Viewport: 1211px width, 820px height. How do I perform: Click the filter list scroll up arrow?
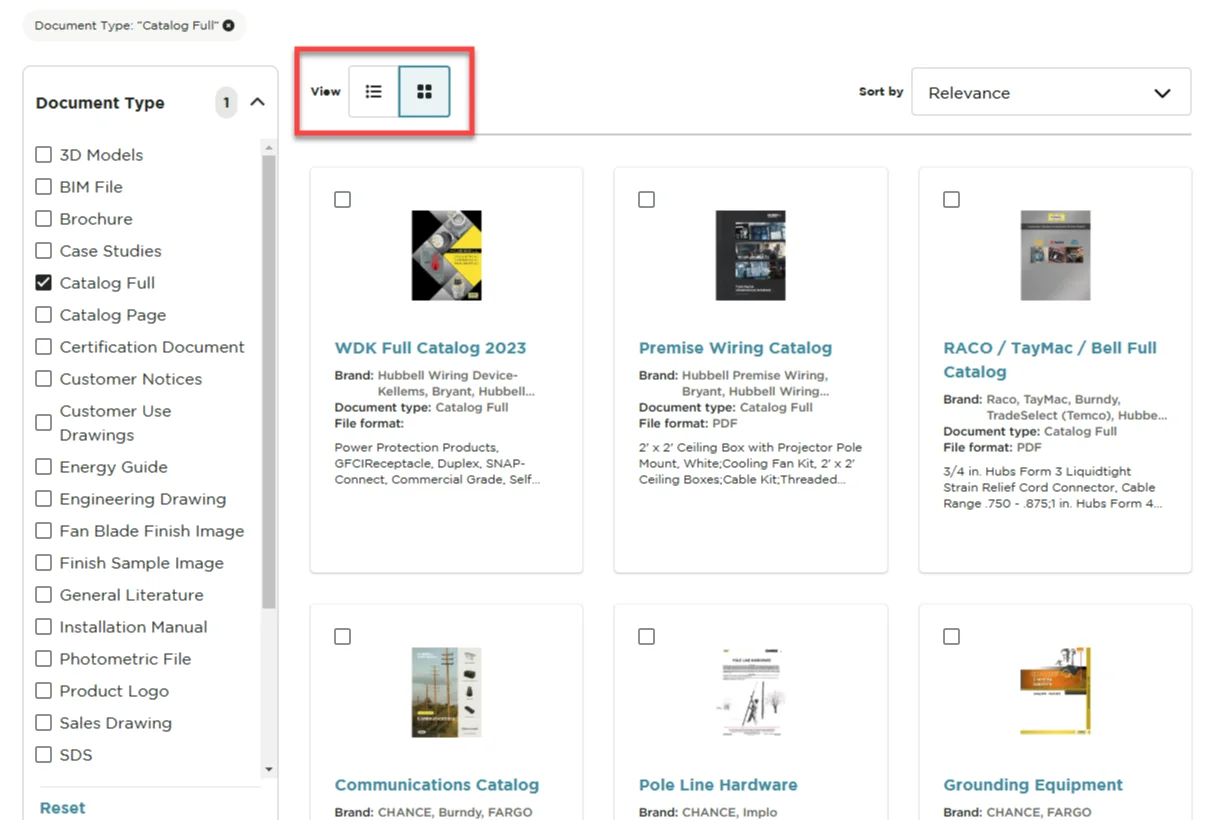coord(268,147)
